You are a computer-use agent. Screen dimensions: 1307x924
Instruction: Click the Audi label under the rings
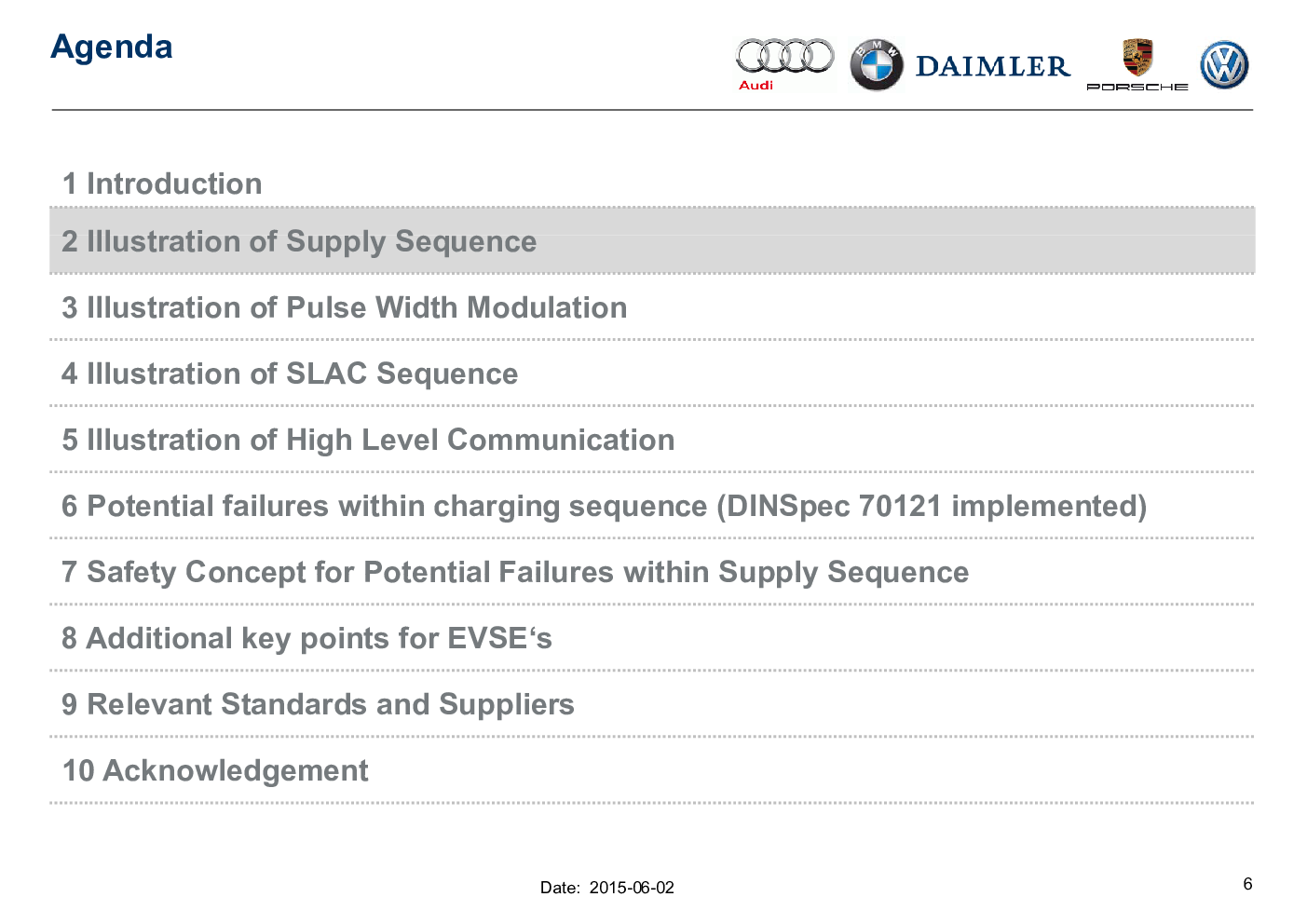click(x=756, y=85)
